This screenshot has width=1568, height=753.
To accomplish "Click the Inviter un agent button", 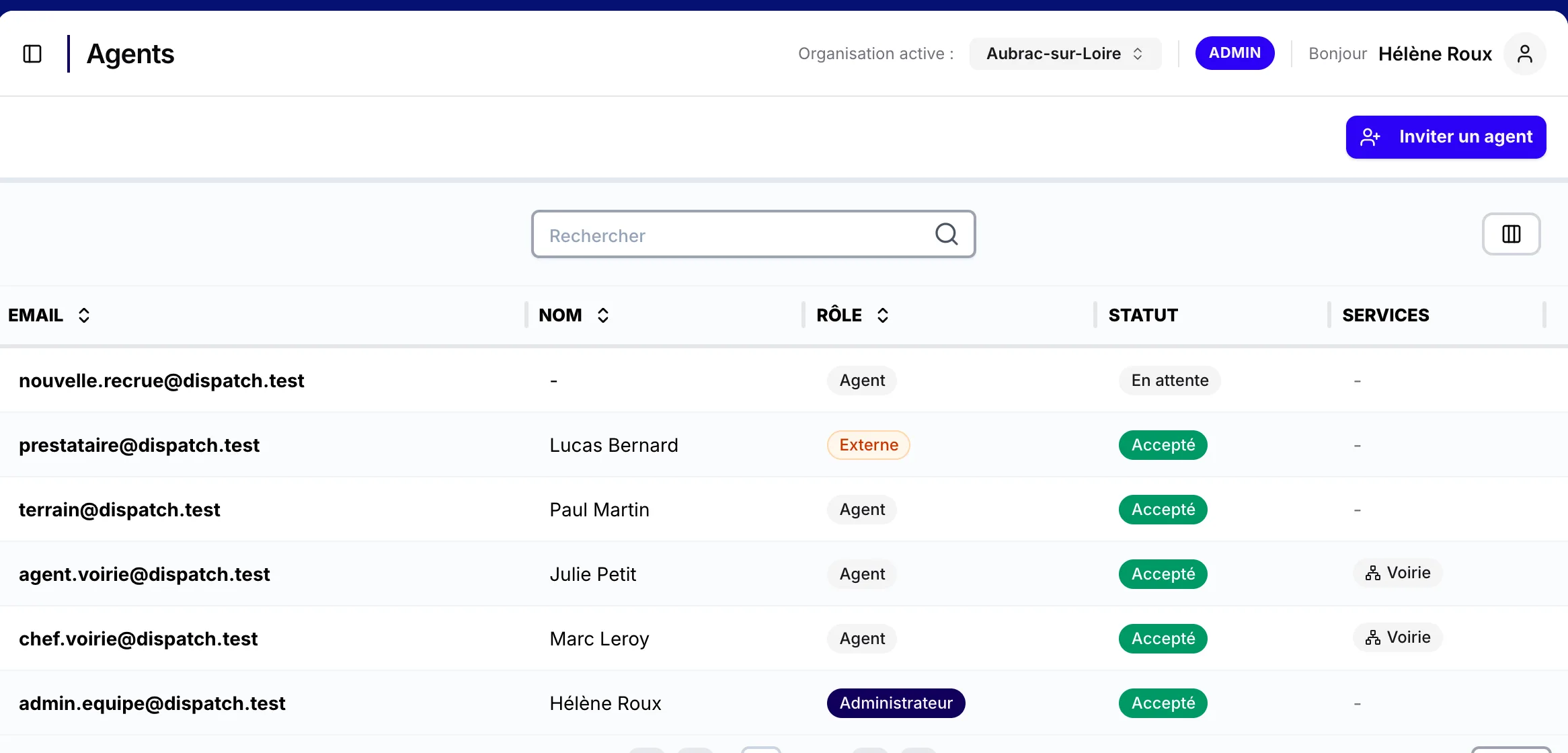I will click(x=1446, y=137).
